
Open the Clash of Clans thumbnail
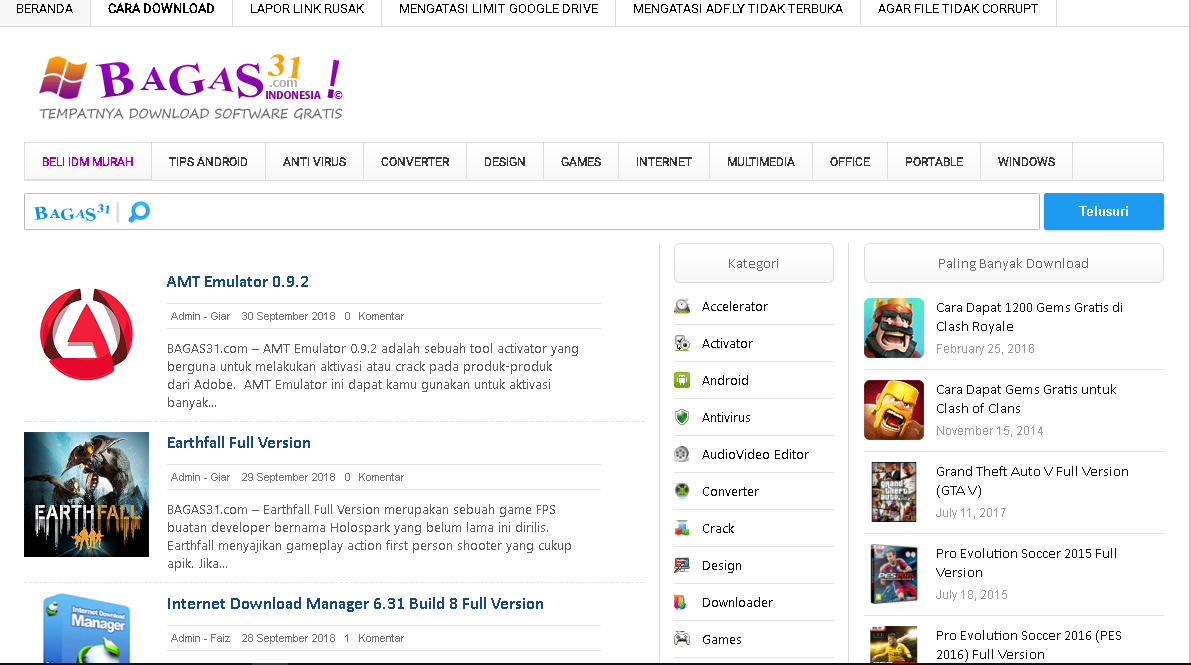[x=894, y=410]
